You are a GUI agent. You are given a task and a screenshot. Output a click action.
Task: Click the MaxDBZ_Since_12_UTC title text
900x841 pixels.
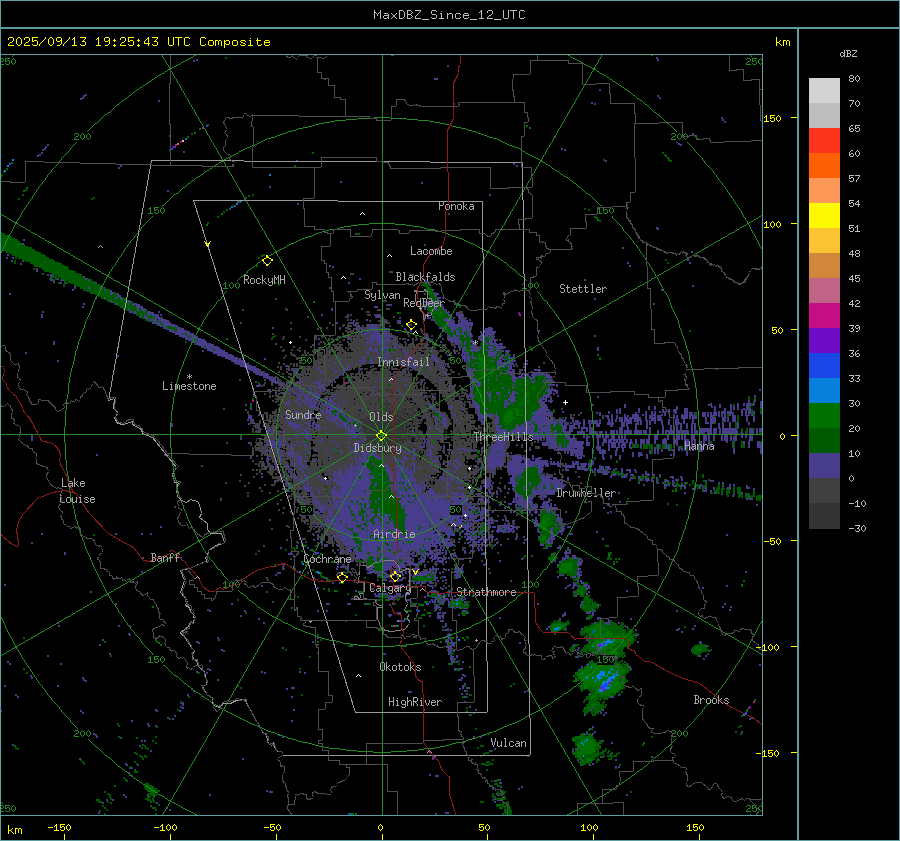click(x=449, y=15)
